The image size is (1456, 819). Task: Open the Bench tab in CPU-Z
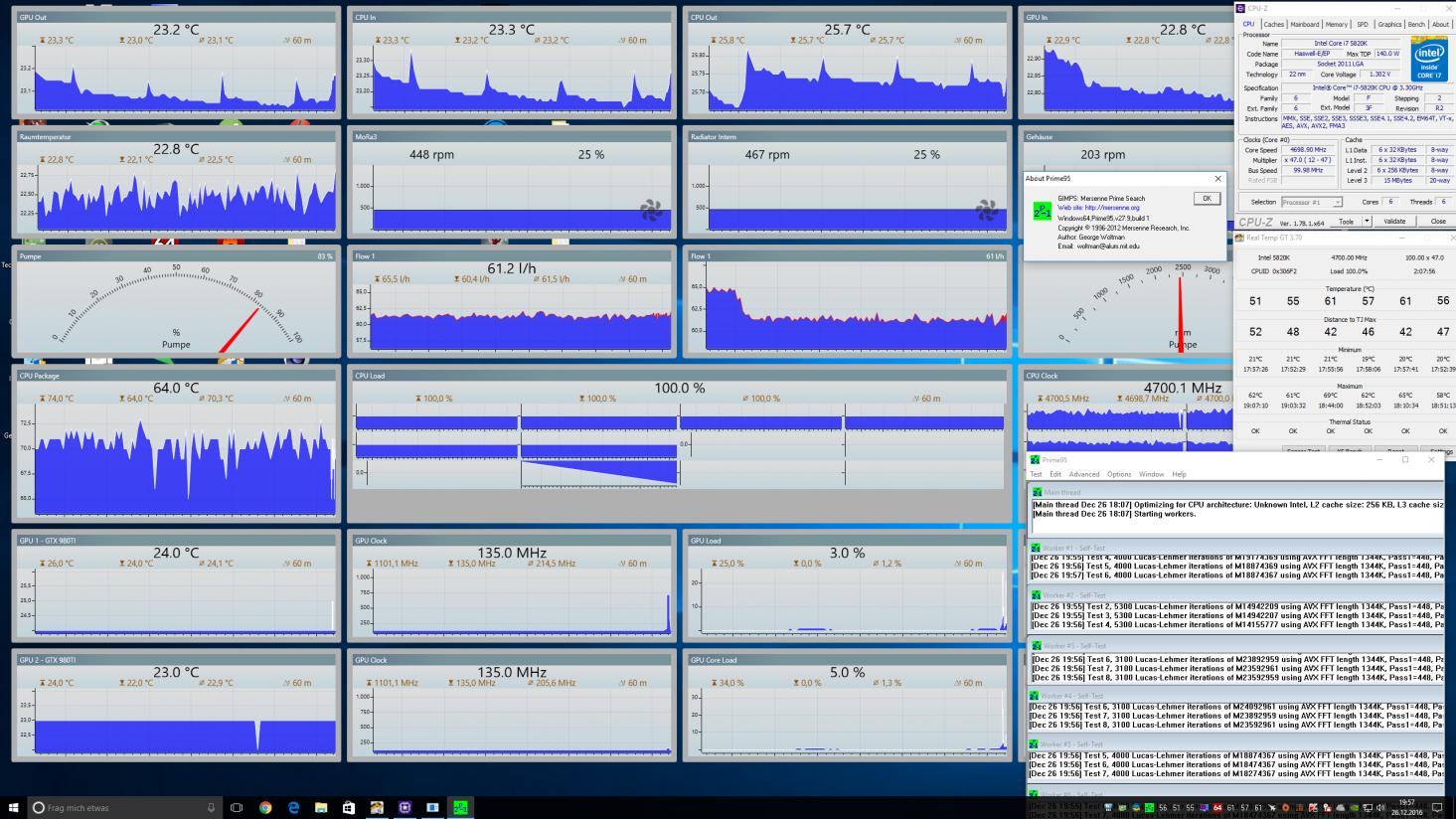[1415, 24]
